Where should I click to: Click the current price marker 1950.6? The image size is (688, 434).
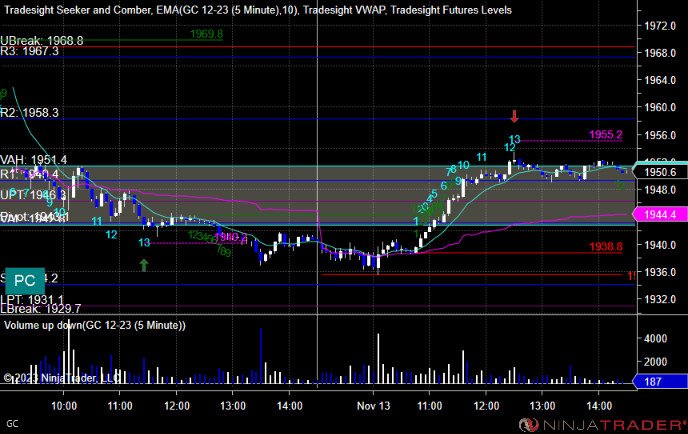click(660, 172)
